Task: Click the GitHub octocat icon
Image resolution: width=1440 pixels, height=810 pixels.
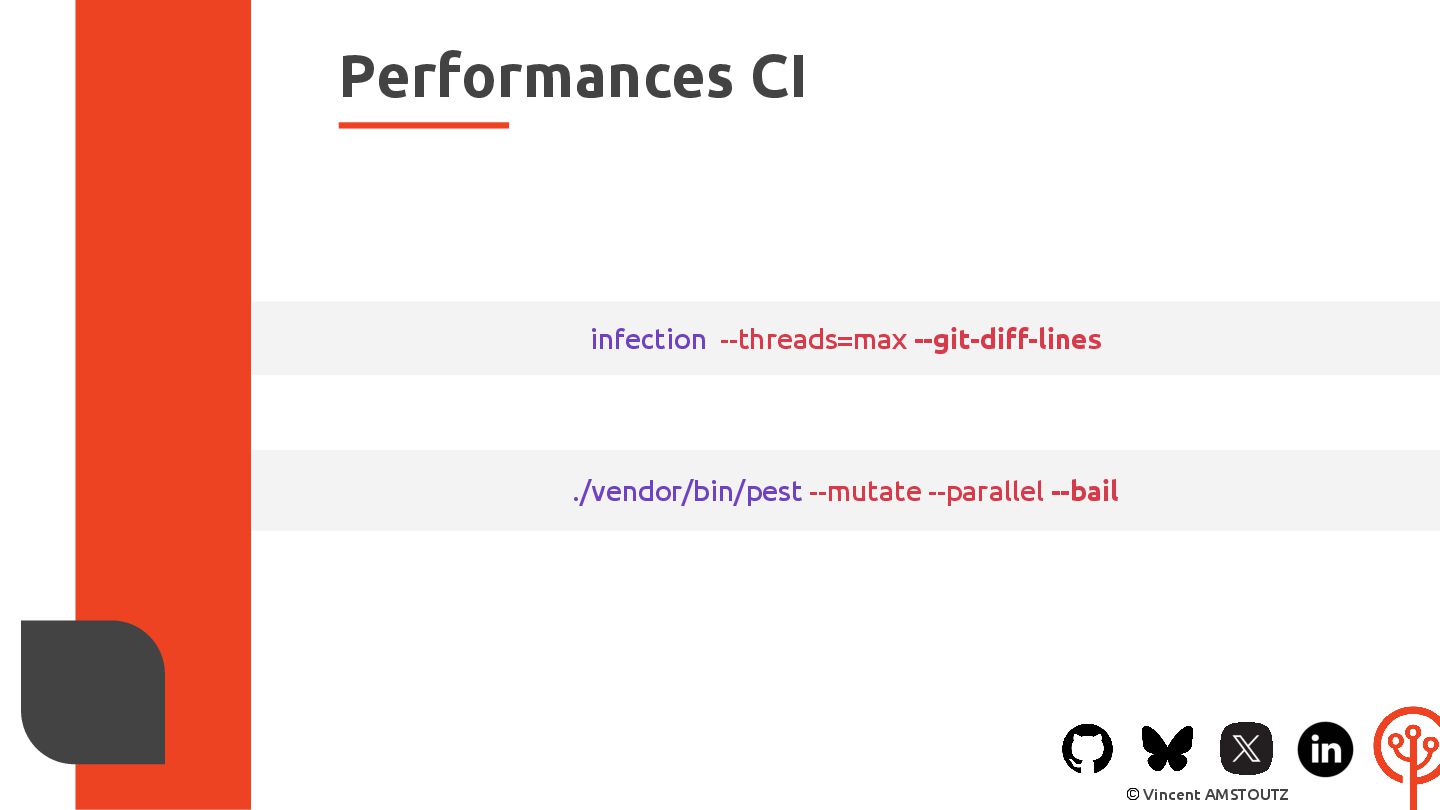Action: [x=1087, y=749]
